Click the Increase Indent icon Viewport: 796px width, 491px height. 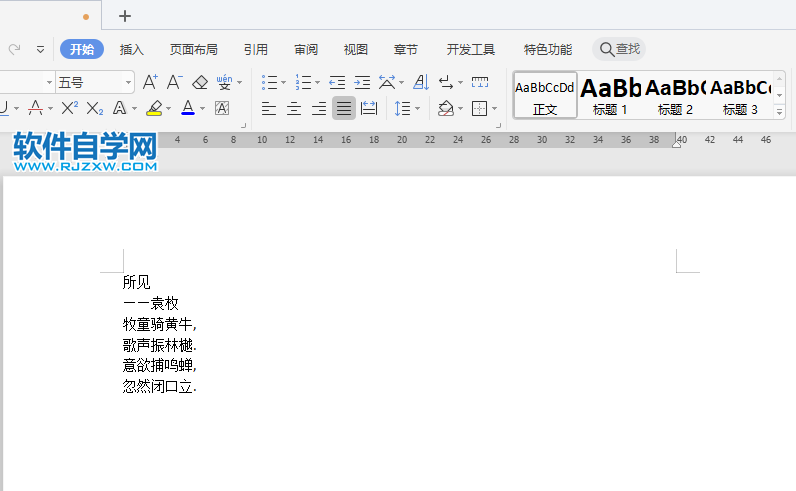pyautogui.click(x=362, y=82)
